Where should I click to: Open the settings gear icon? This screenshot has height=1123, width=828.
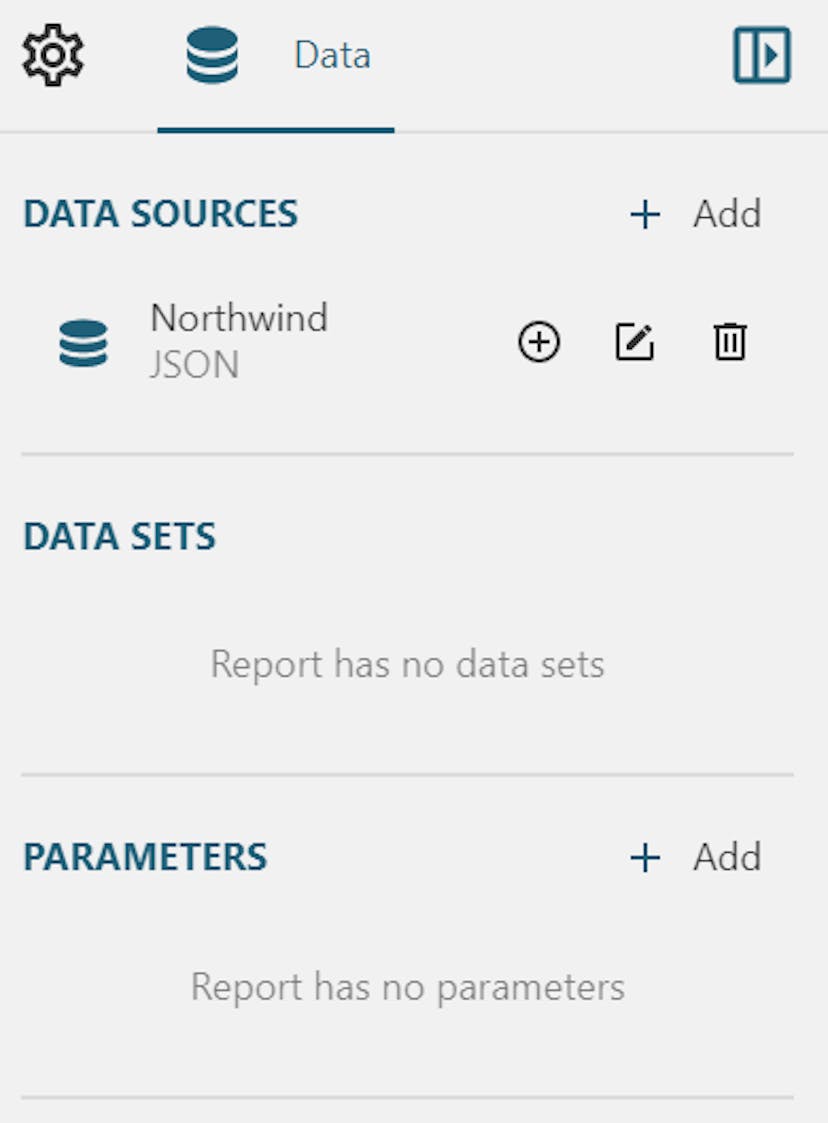50,57
